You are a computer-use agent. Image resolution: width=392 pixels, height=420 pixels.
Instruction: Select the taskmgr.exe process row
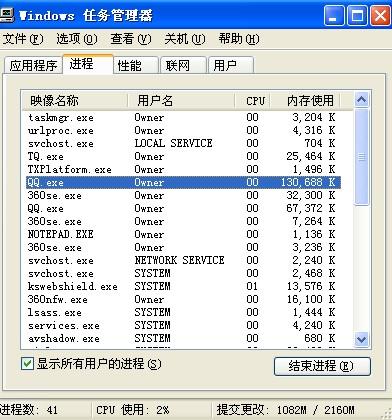[183, 117]
